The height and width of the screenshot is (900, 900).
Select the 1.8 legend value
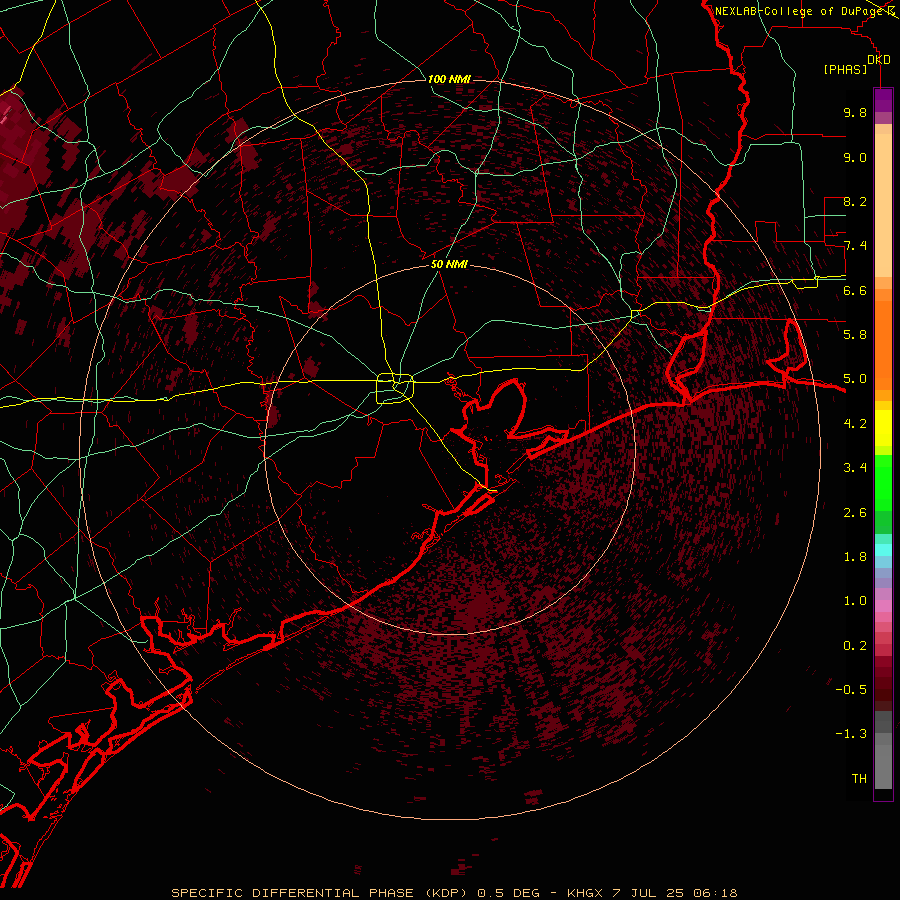[x=855, y=557]
